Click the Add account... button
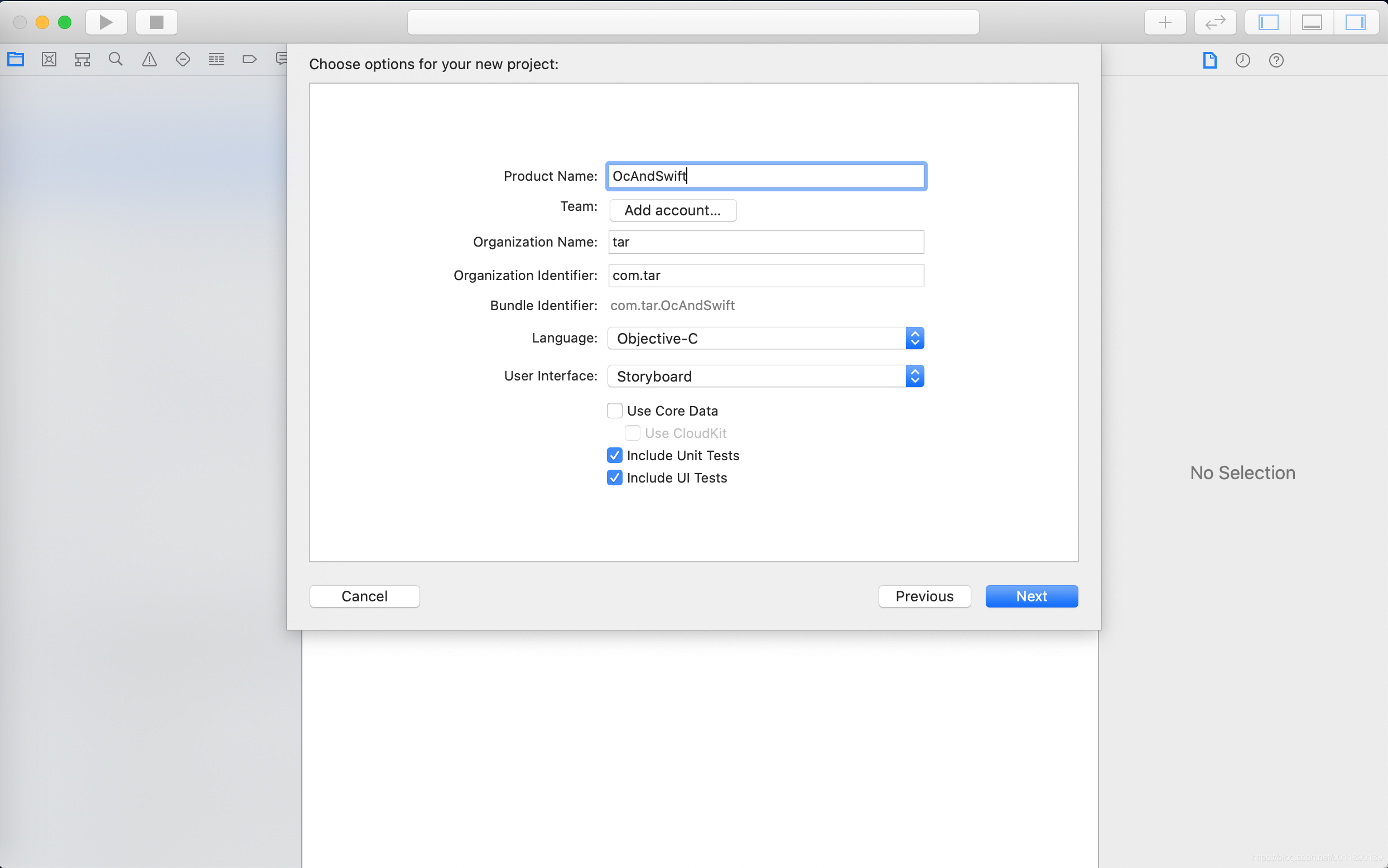1388x868 pixels. pyautogui.click(x=672, y=210)
